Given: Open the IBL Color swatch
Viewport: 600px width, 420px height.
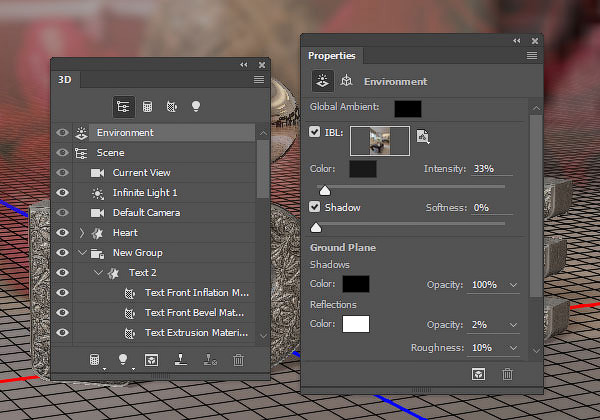Looking at the screenshot, I should [x=363, y=169].
